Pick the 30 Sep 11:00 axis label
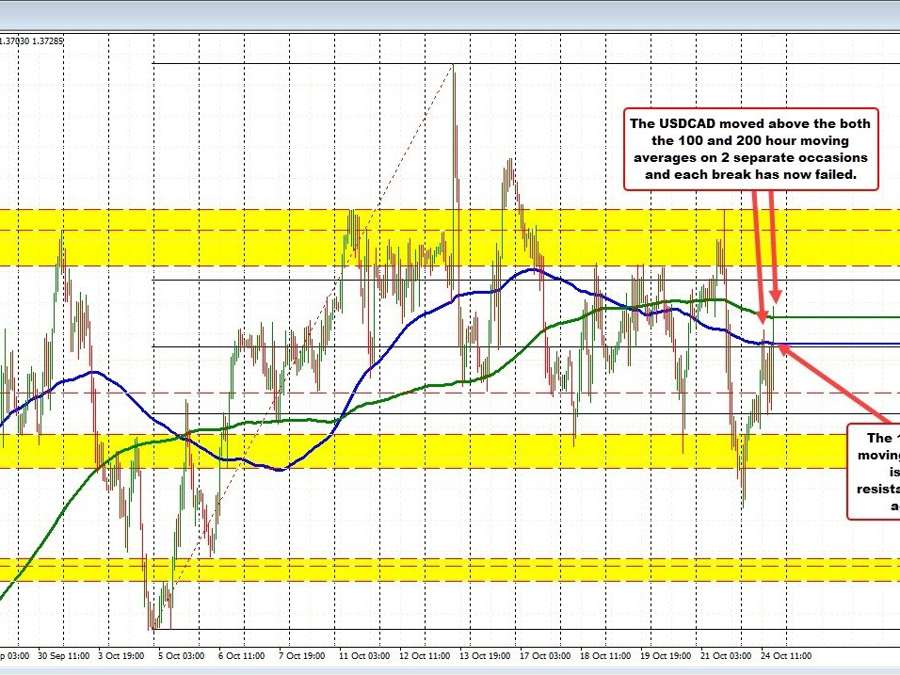The image size is (900, 675). tap(64, 656)
